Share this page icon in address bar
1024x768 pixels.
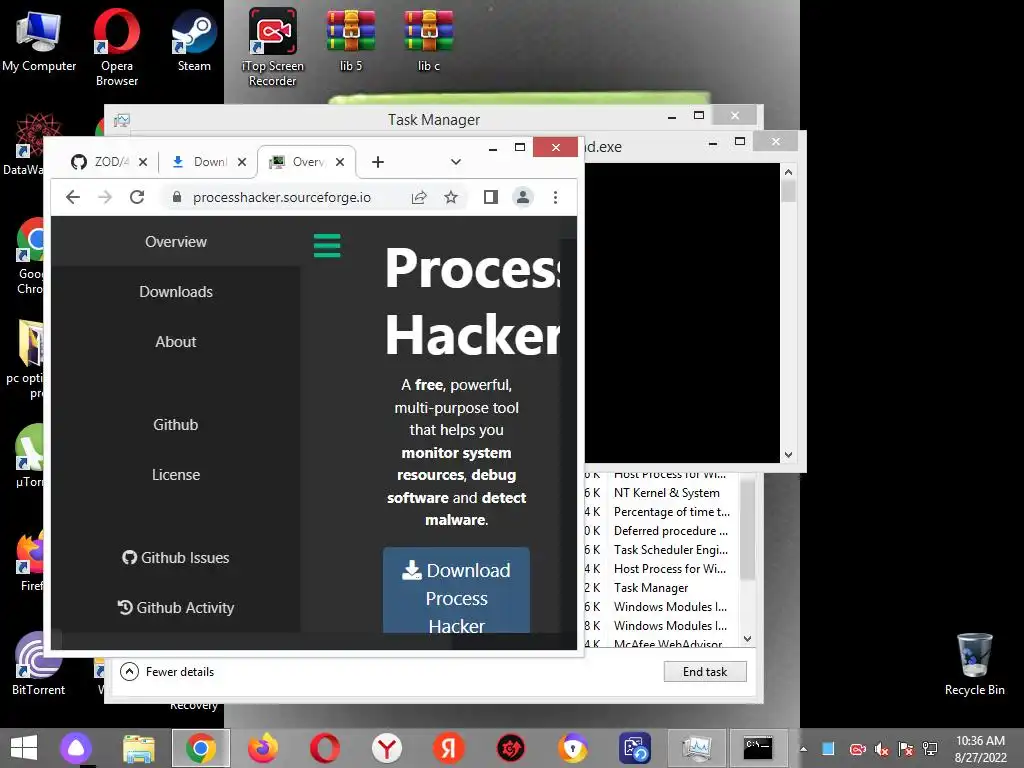click(419, 197)
